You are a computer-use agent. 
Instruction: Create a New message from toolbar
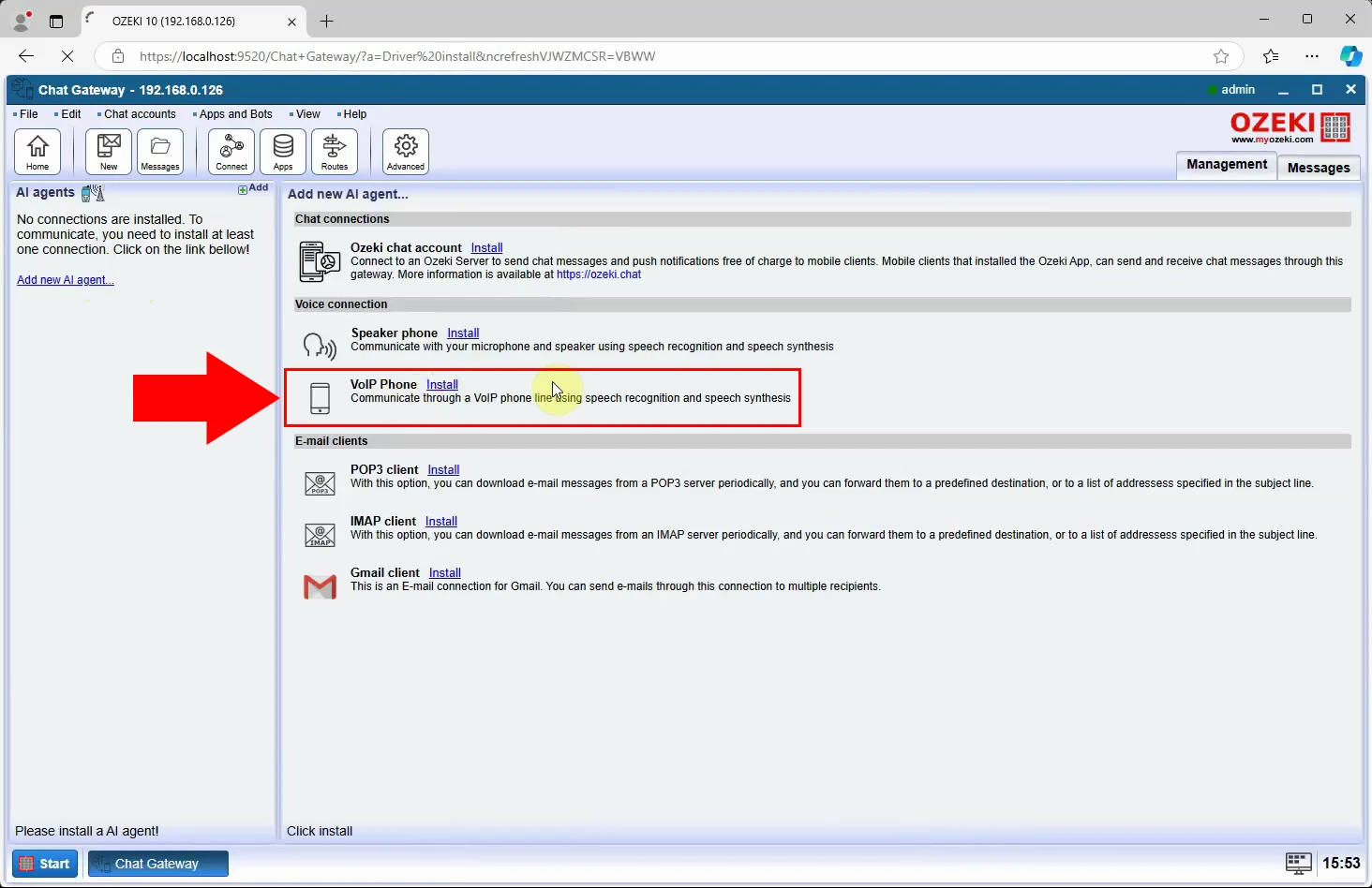coord(109,152)
